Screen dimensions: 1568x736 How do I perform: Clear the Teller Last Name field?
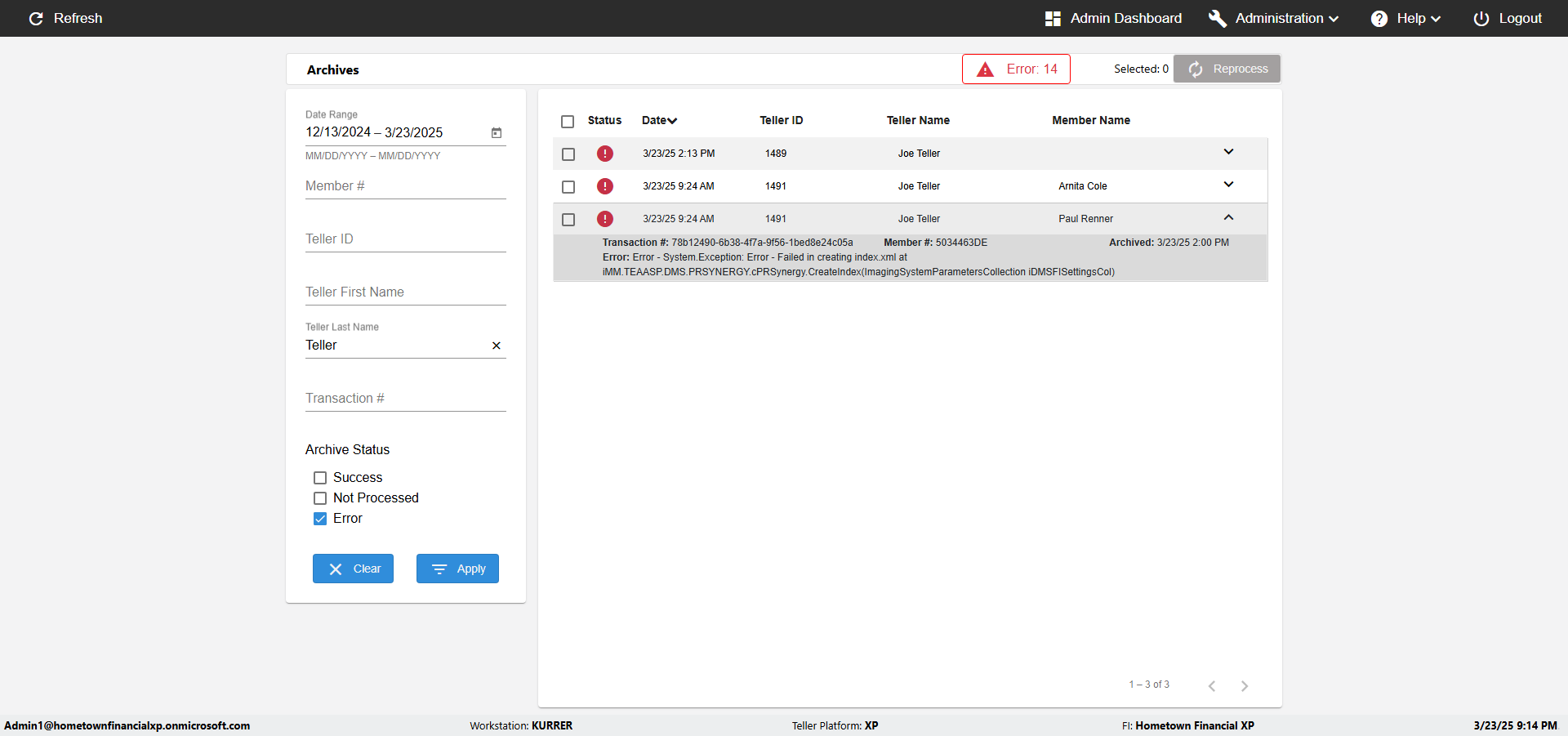click(x=497, y=346)
